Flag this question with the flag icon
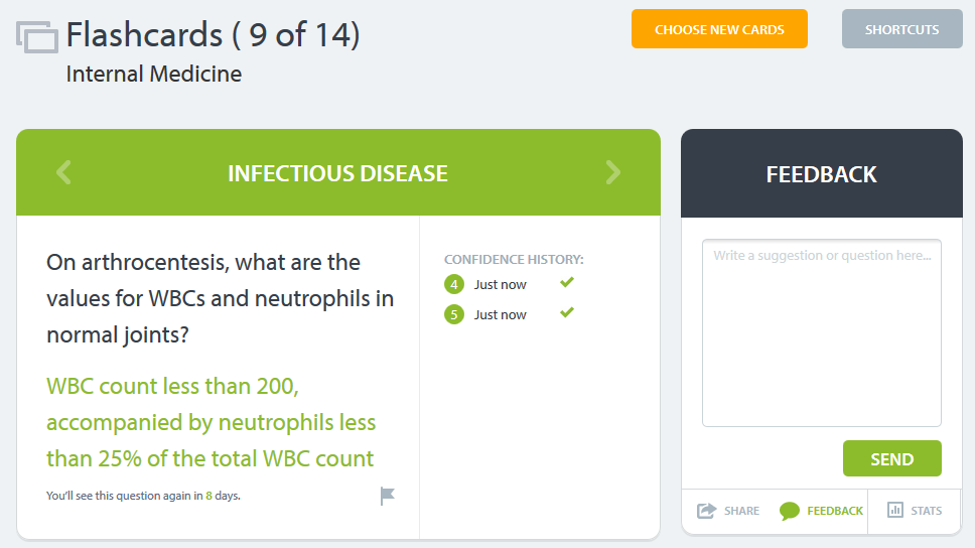 (x=387, y=496)
